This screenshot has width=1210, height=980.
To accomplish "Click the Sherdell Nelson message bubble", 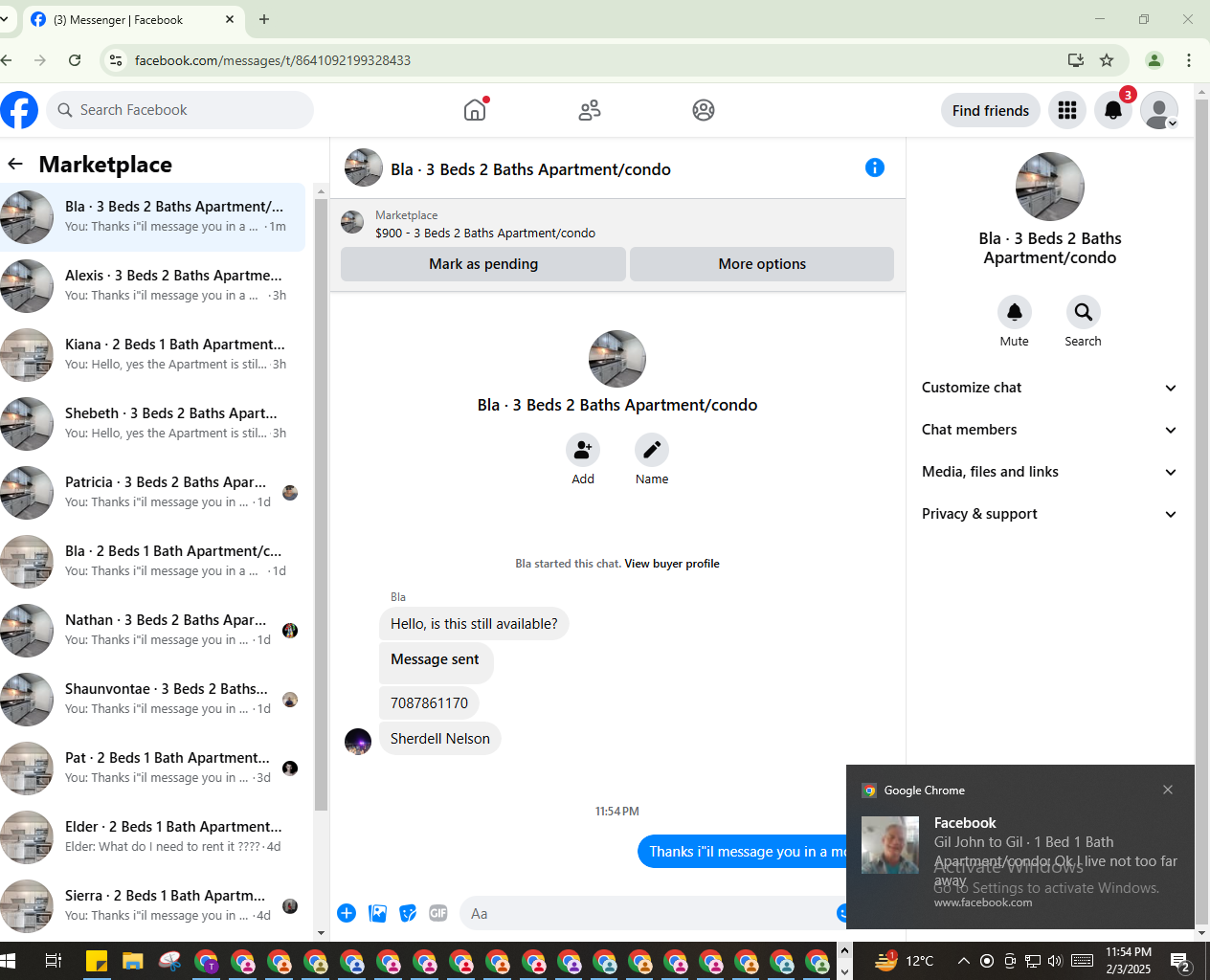I will tap(440, 739).
